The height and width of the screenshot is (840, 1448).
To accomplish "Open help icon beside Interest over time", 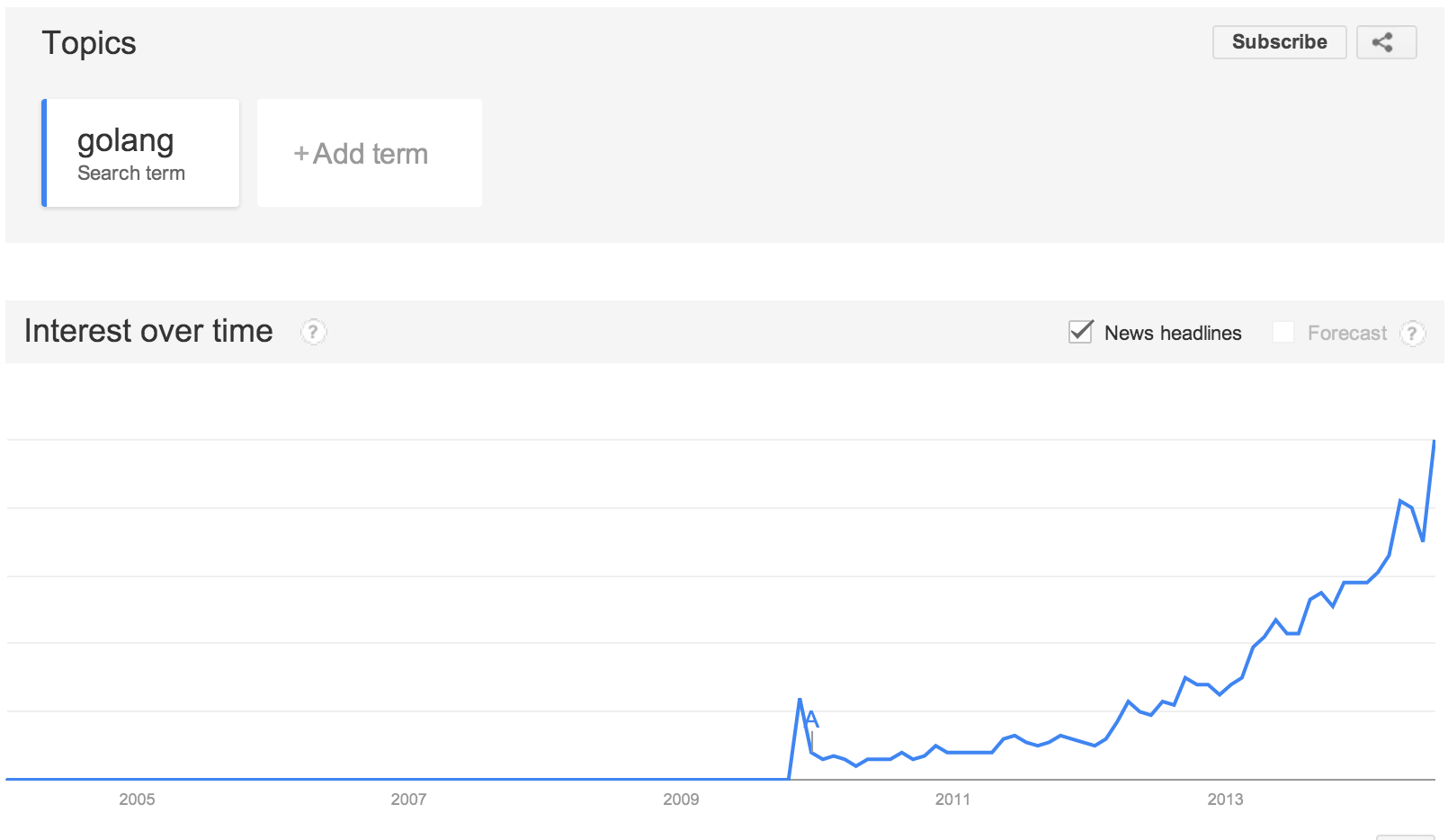I will point(313,332).
